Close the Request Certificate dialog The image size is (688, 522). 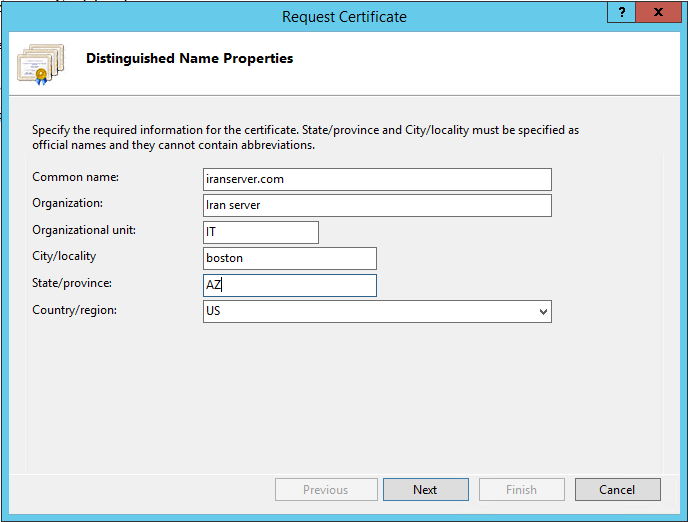point(658,12)
